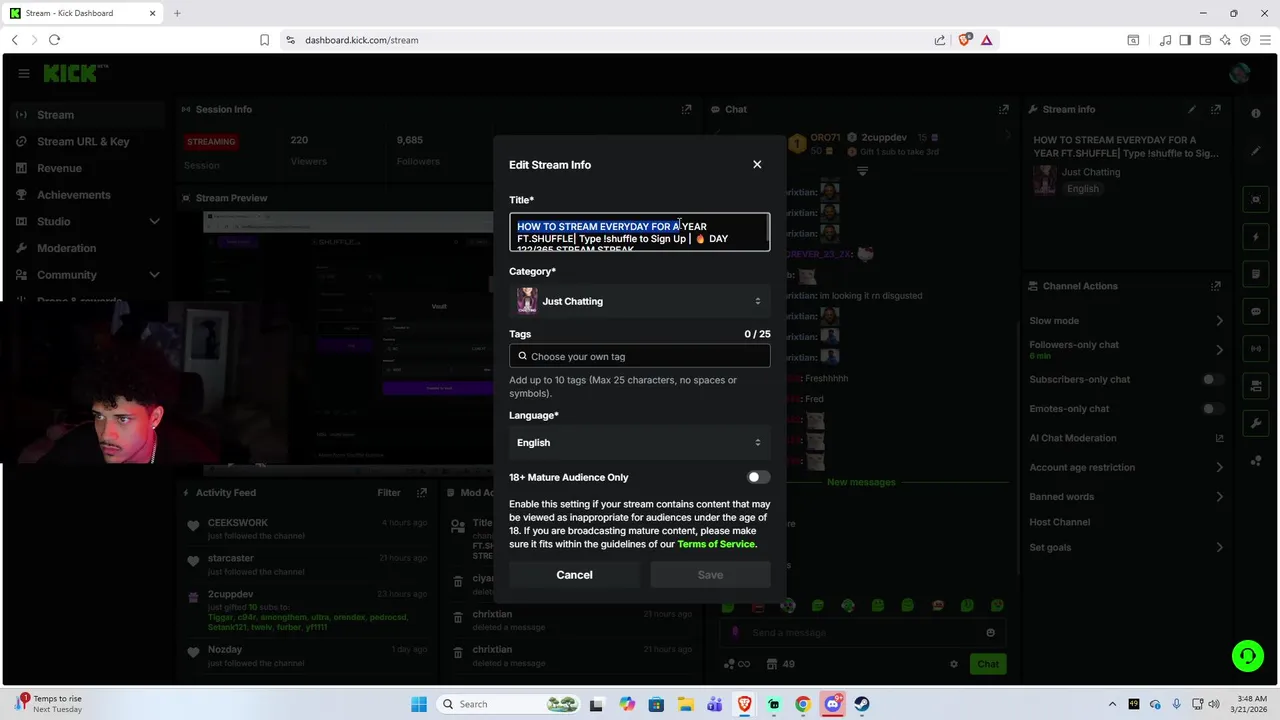Pop out the Channel Actions panel
The height and width of the screenshot is (720, 1280).
(1215, 286)
